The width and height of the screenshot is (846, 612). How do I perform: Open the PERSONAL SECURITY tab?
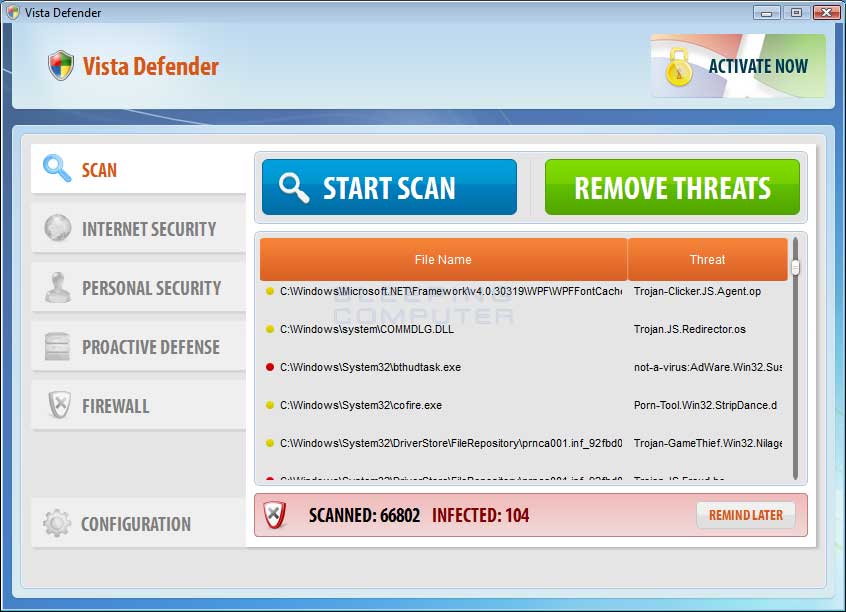tap(139, 287)
